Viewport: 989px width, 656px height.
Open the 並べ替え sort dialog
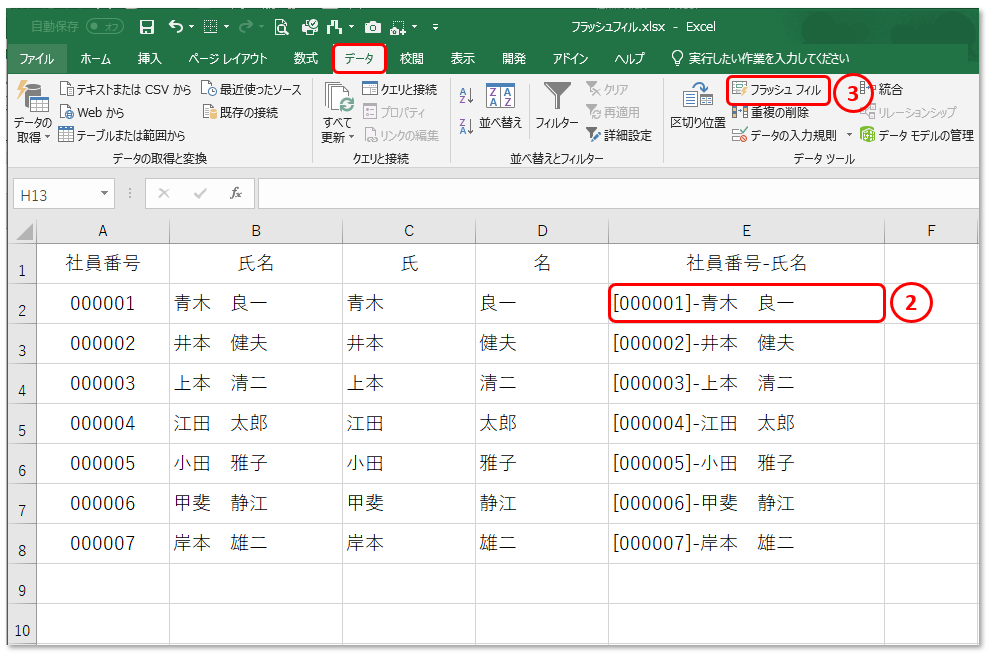coord(500,105)
